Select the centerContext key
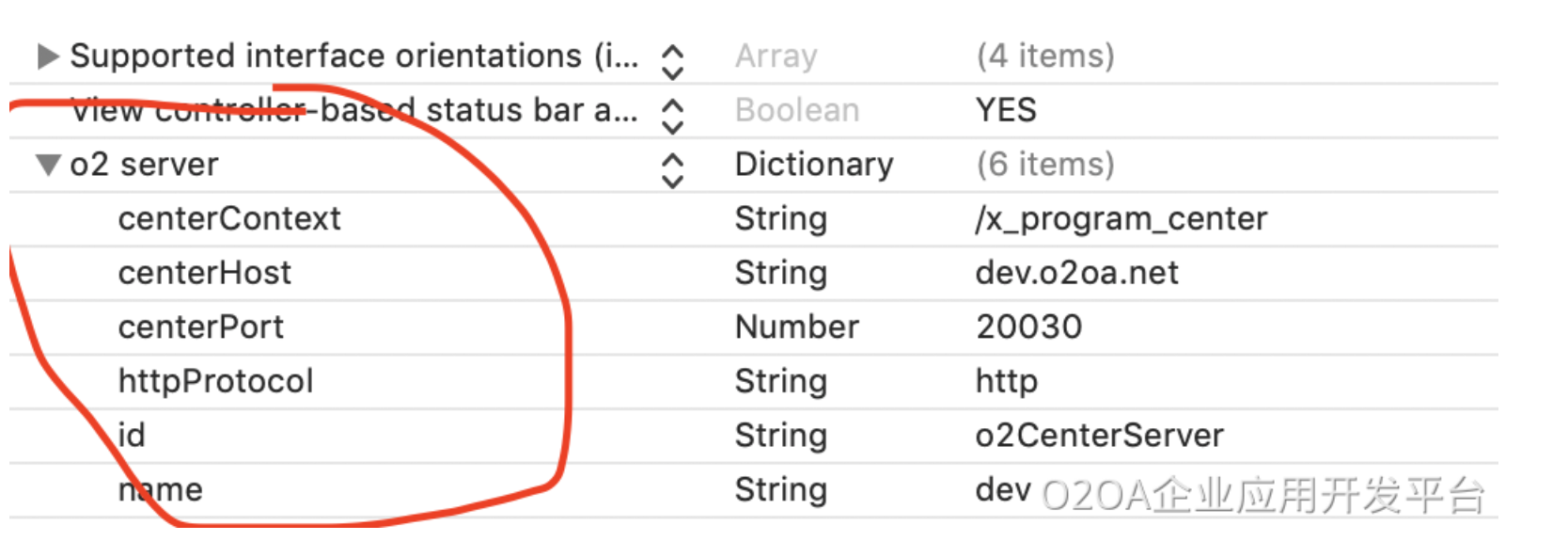This screenshot has height=557, width=1568. click(x=229, y=219)
